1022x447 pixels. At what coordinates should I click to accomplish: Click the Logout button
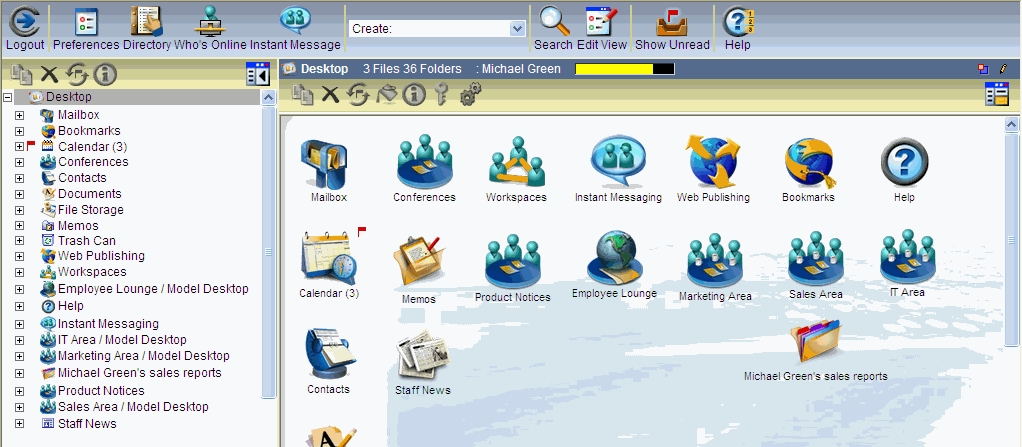point(24,22)
